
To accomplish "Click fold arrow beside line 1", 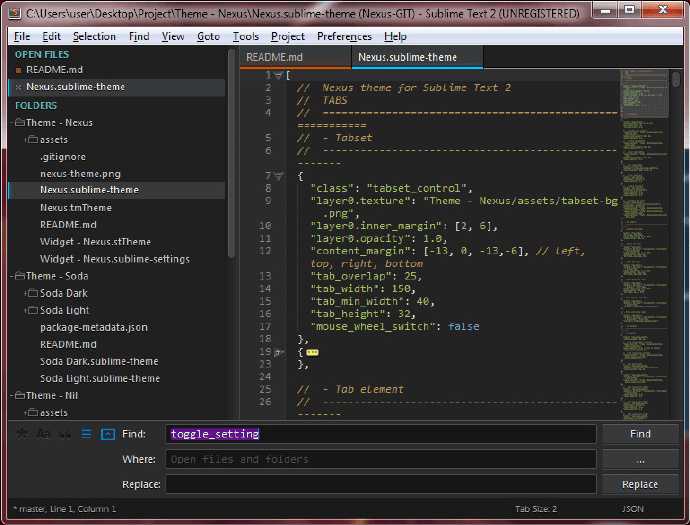I will click(279, 75).
